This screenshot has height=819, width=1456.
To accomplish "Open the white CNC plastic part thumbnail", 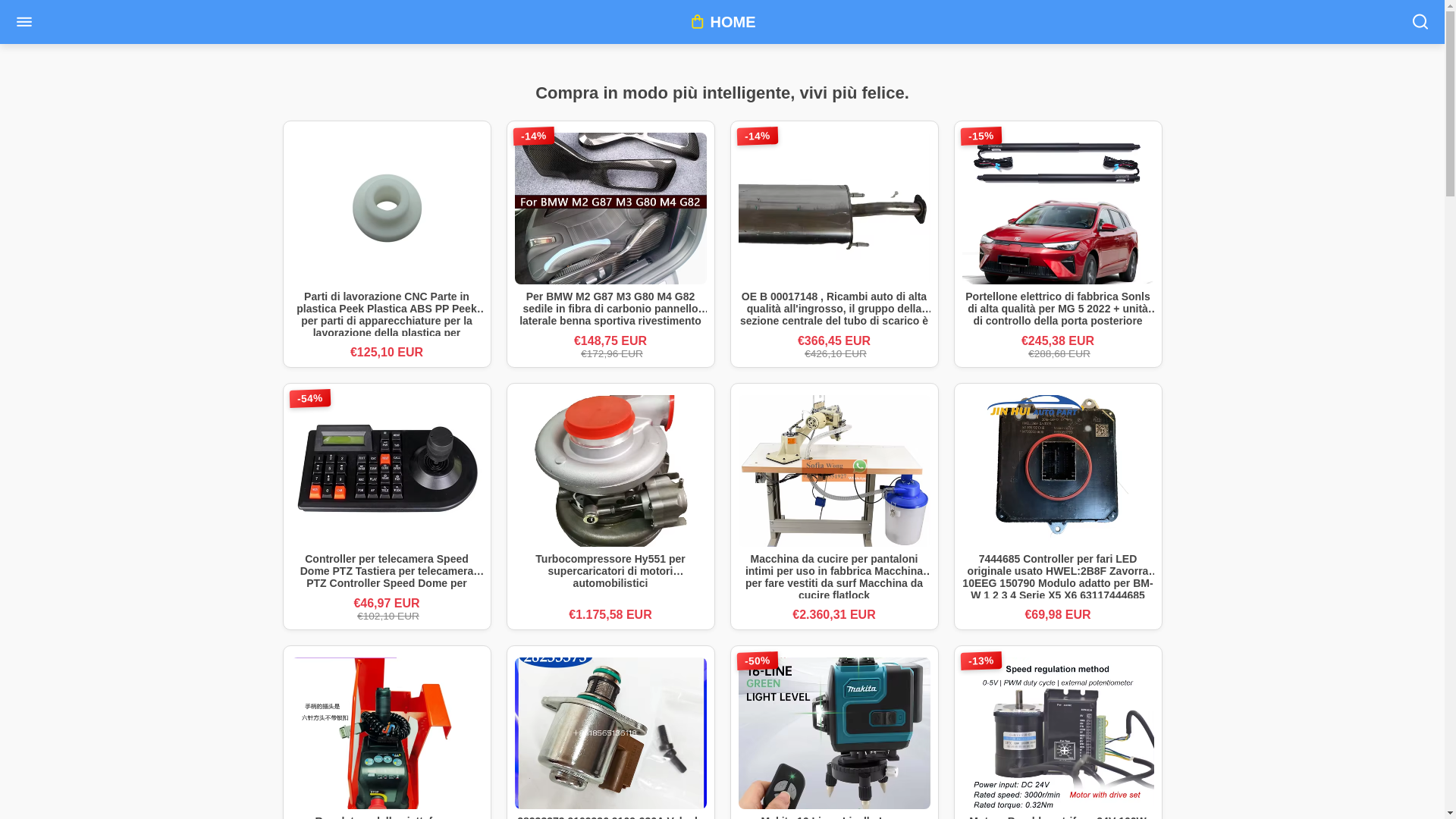I will click(387, 209).
